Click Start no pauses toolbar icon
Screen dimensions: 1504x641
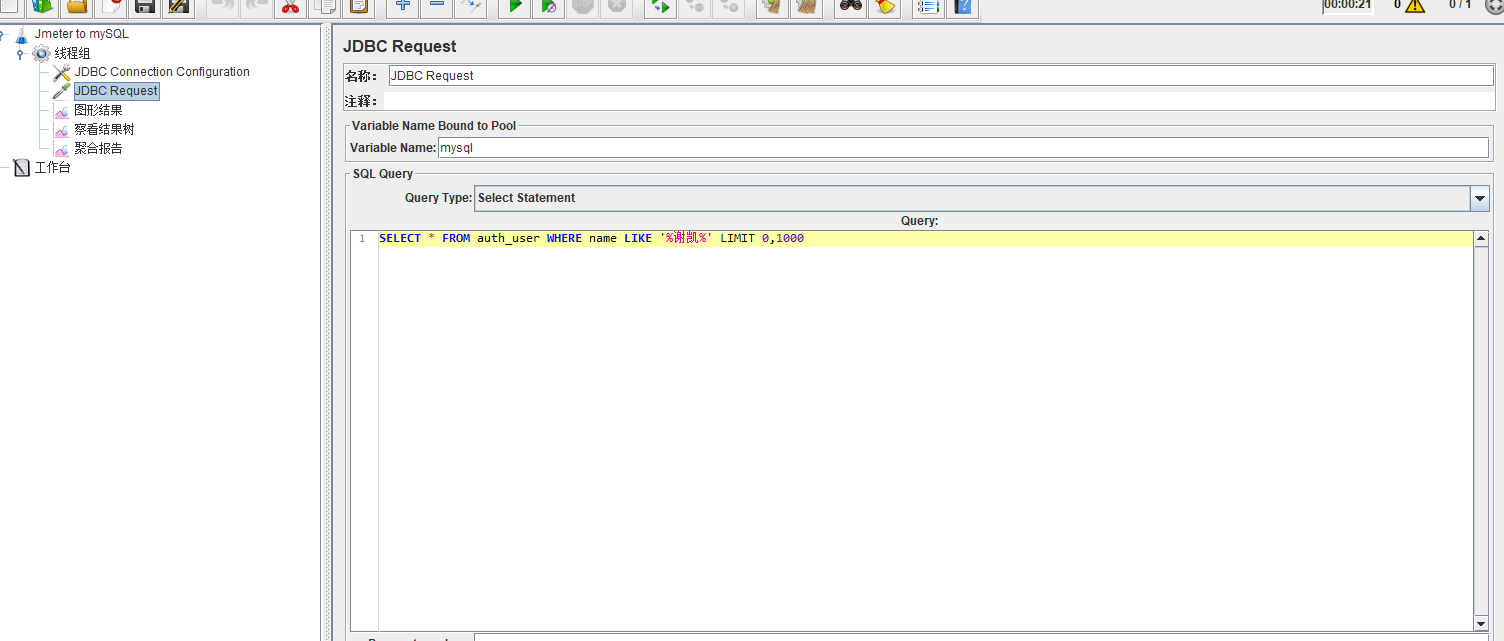pyautogui.click(x=549, y=7)
